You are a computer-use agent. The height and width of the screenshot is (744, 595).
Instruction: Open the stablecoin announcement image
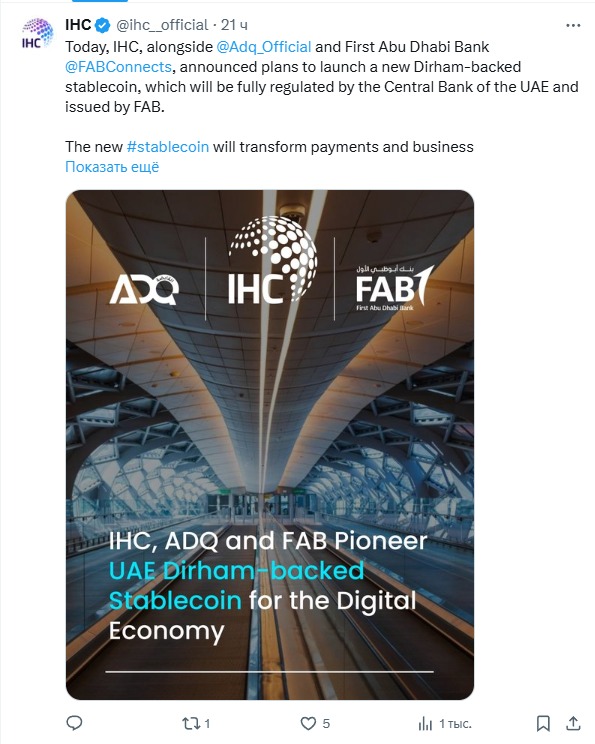coord(270,445)
